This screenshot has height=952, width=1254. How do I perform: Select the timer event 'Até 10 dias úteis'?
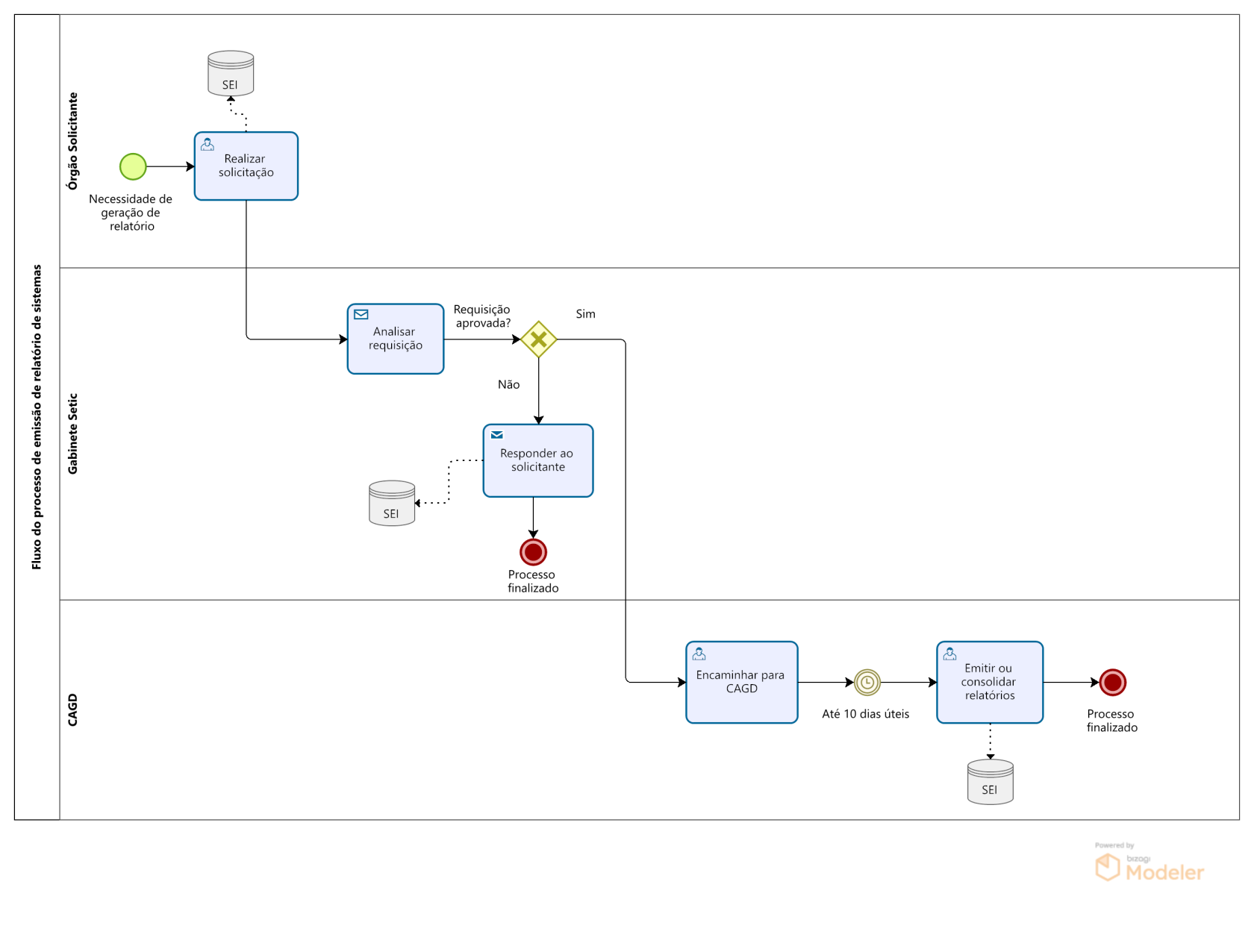tap(867, 682)
